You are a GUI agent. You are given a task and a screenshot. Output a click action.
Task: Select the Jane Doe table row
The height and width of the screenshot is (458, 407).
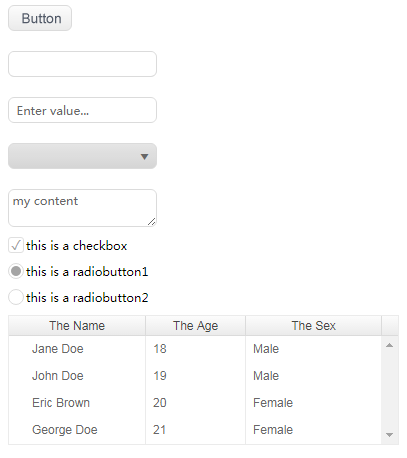pos(195,349)
